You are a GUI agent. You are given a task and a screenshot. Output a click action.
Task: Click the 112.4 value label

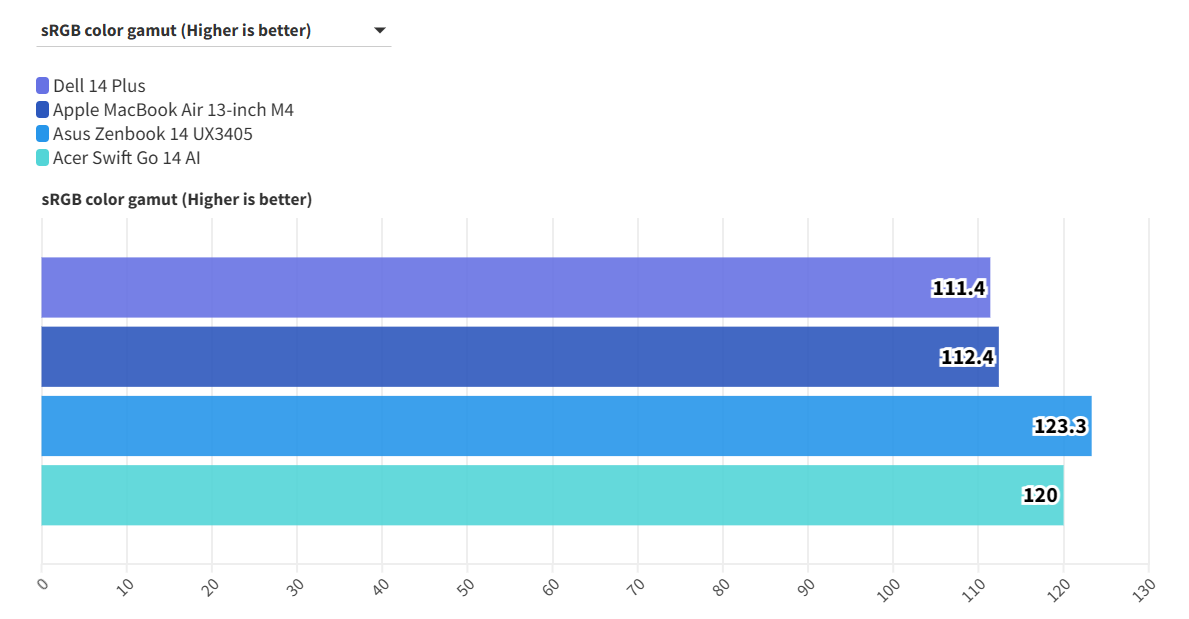coord(968,357)
